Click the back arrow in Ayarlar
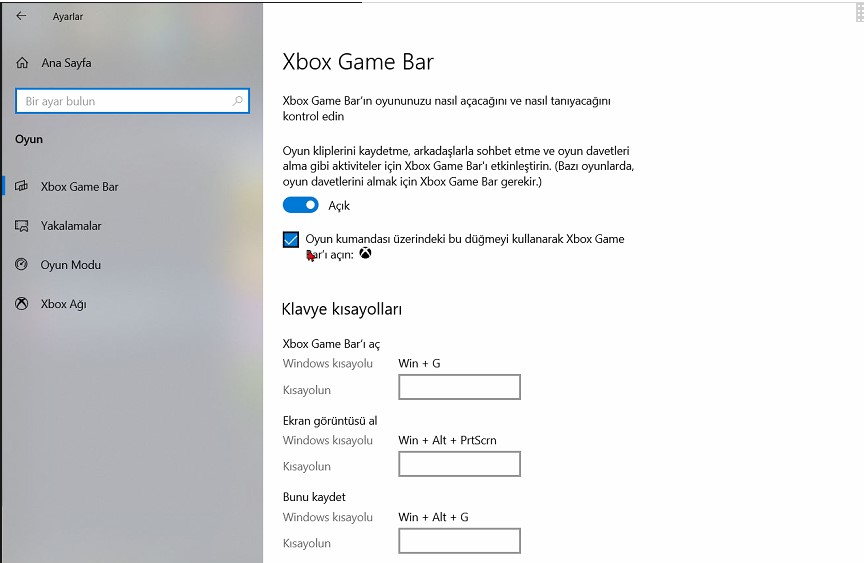The width and height of the screenshot is (864, 563). (21, 16)
